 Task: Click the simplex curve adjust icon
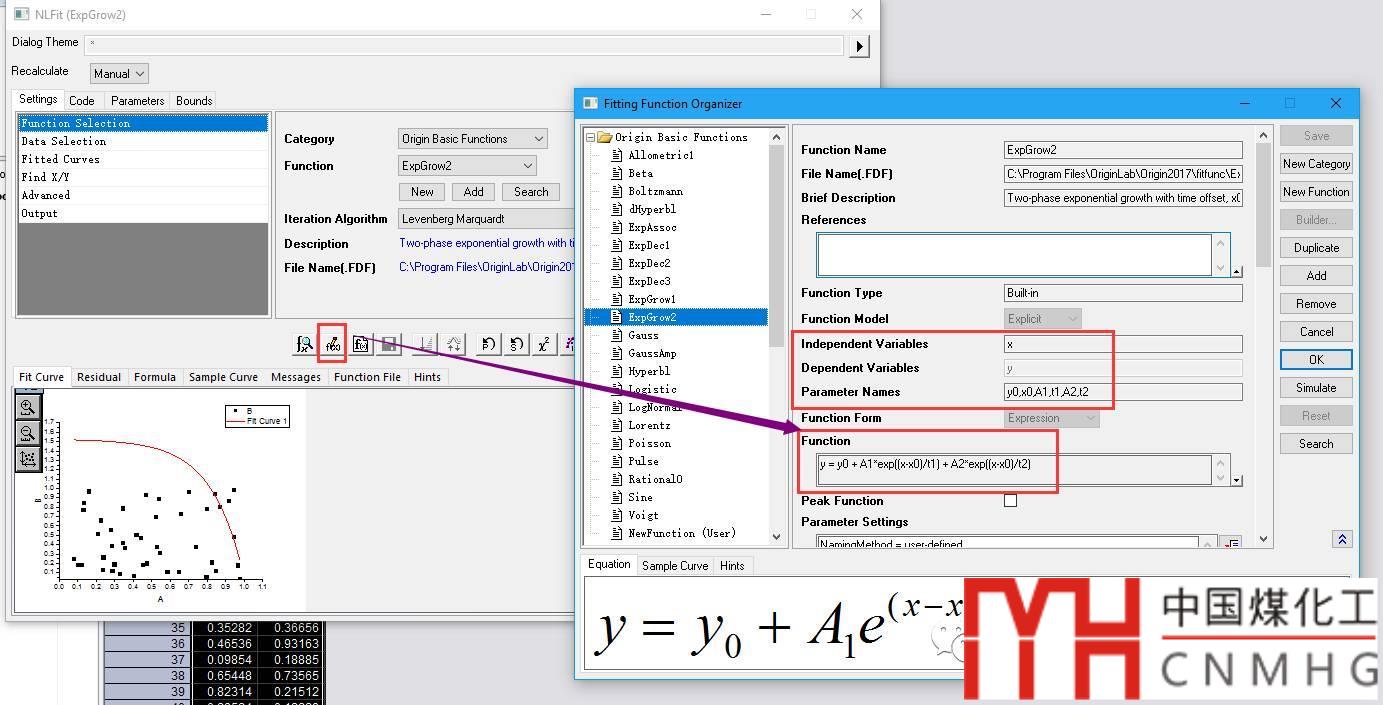click(454, 344)
